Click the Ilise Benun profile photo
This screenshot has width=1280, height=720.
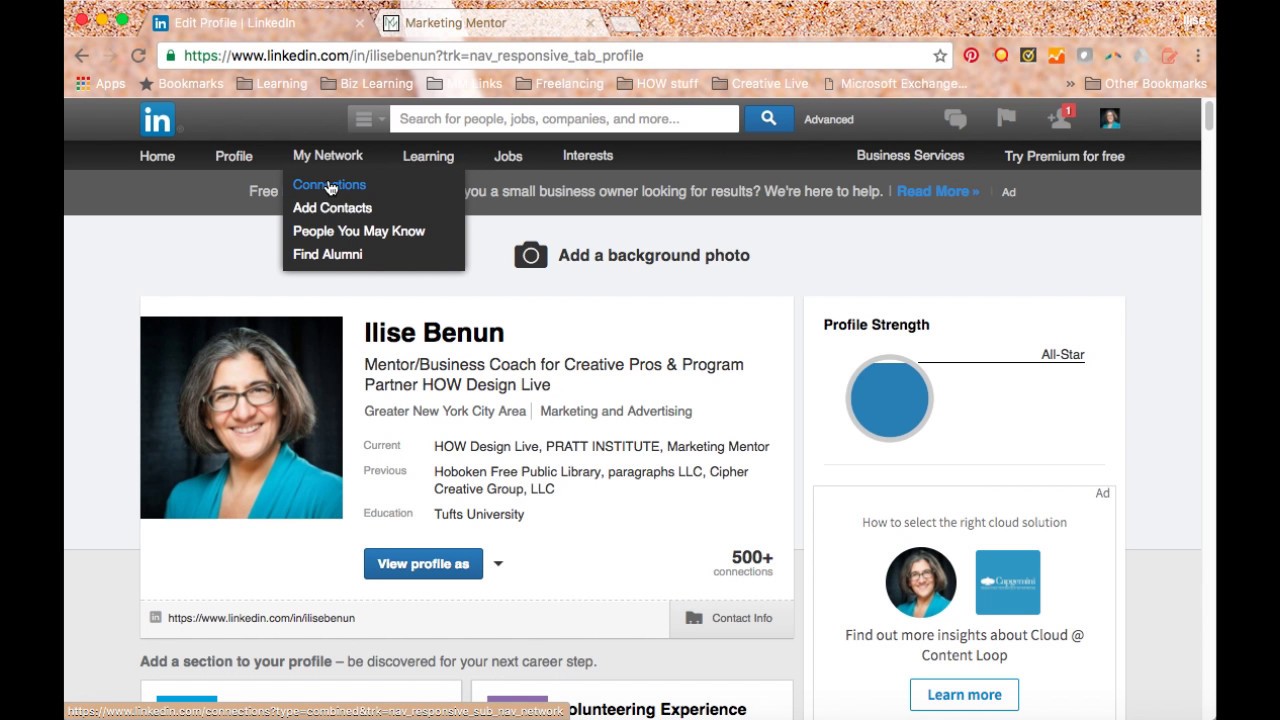coord(241,418)
